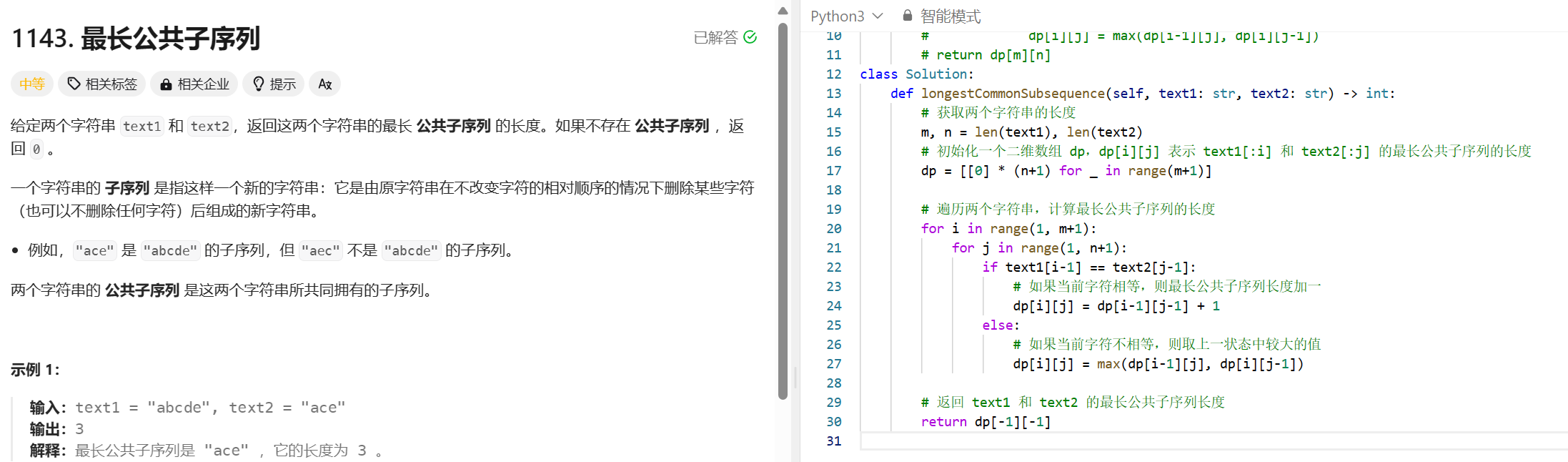This screenshot has width=1568, height=462.
Task: Click the code line return dp[-1][-1]
Action: tap(986, 422)
